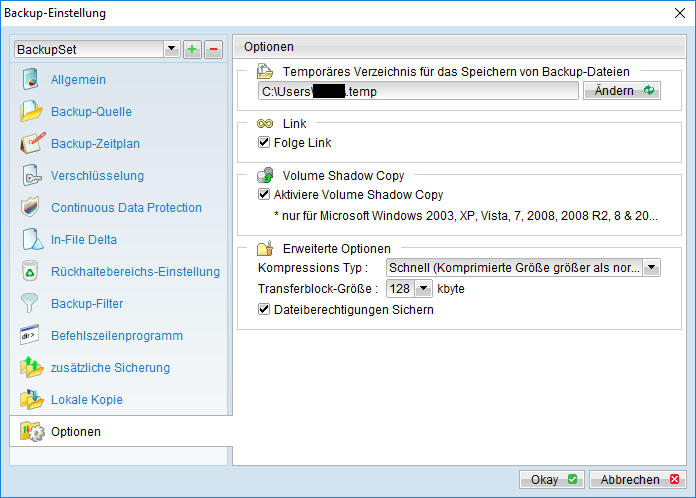The height and width of the screenshot is (498, 696).
Task: Confirm with the Okay button
Action: pyautogui.click(x=552, y=479)
